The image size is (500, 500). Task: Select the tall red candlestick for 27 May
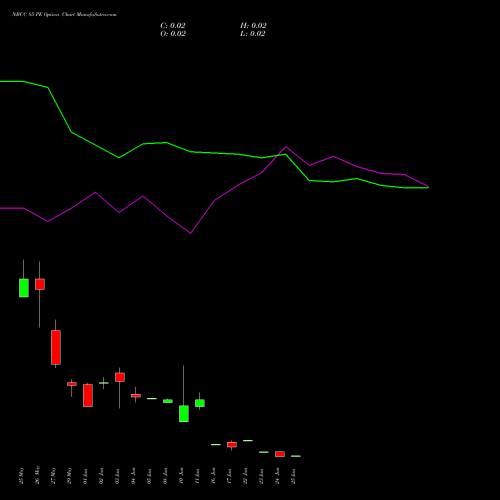pyautogui.click(x=56, y=347)
